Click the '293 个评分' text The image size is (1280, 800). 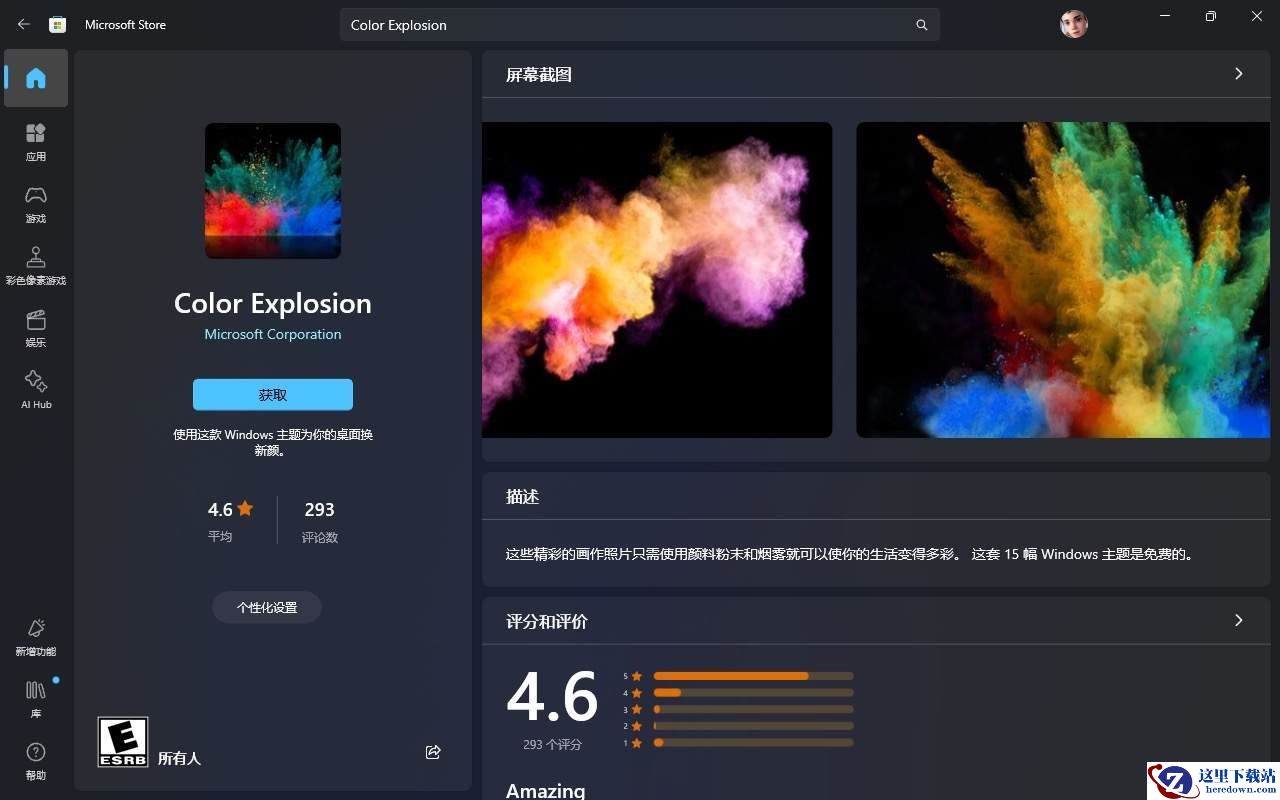click(x=552, y=745)
